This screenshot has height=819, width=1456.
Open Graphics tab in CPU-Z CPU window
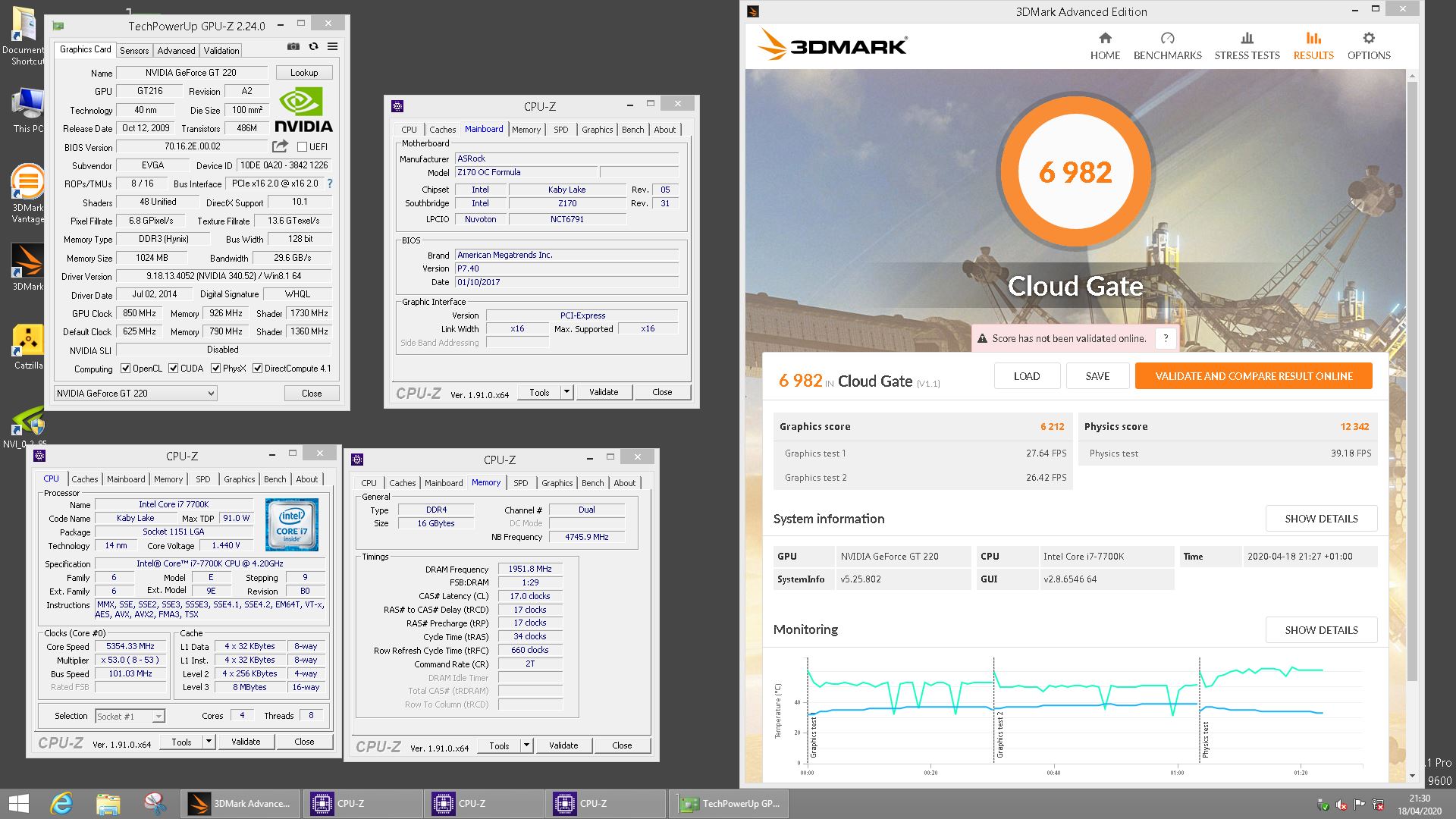point(239,479)
